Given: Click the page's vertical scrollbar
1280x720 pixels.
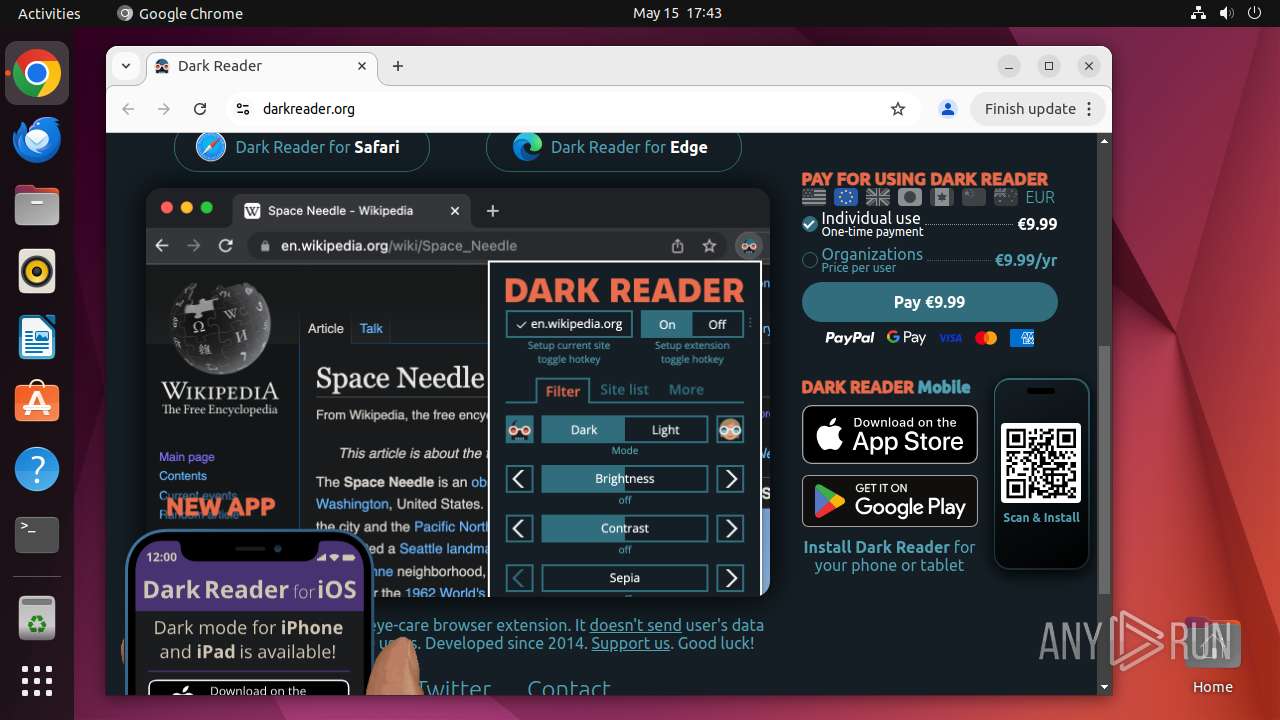Looking at the screenshot, I should point(1104,470).
